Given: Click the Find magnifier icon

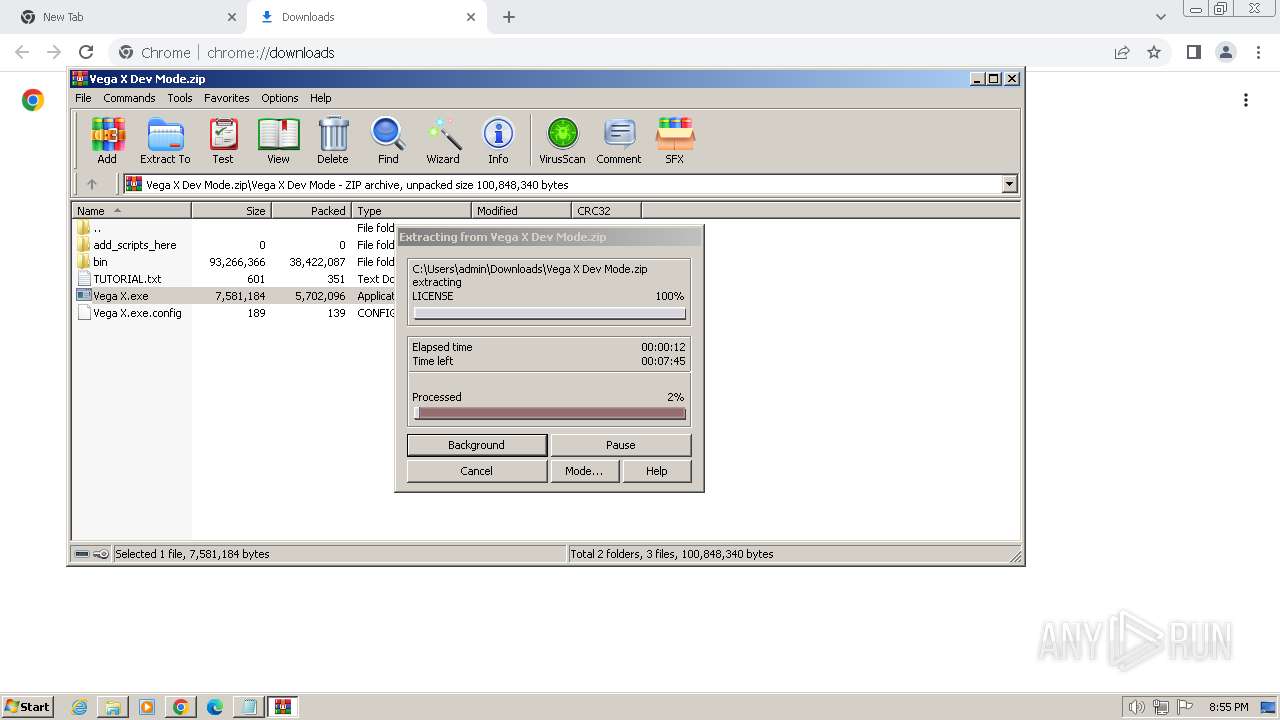Looking at the screenshot, I should pos(388,140).
